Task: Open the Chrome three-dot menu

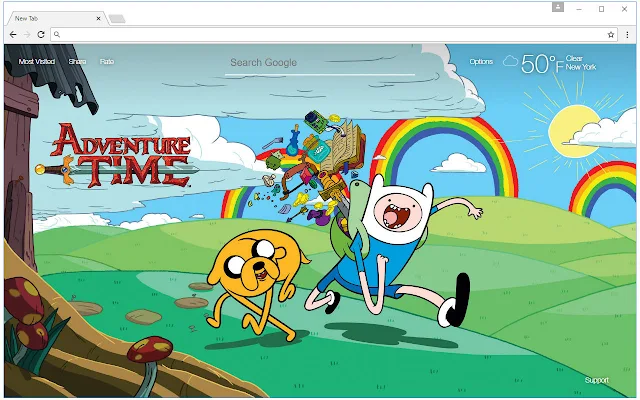Action: [627, 35]
